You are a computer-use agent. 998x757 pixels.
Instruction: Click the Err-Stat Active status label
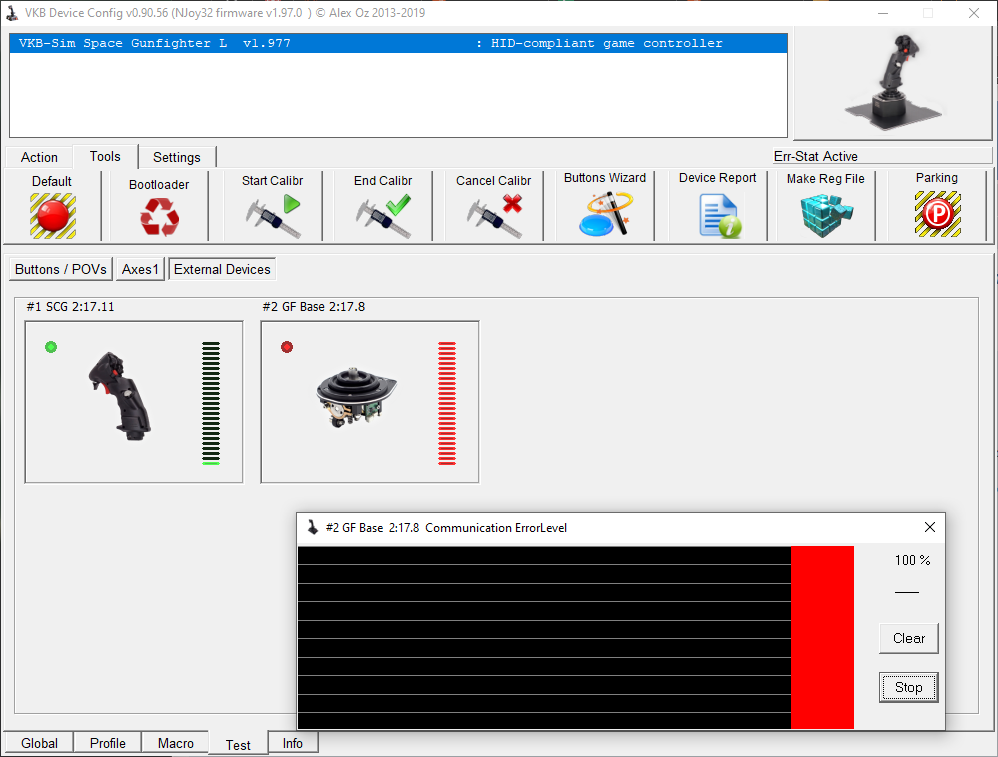pyautogui.click(x=816, y=157)
